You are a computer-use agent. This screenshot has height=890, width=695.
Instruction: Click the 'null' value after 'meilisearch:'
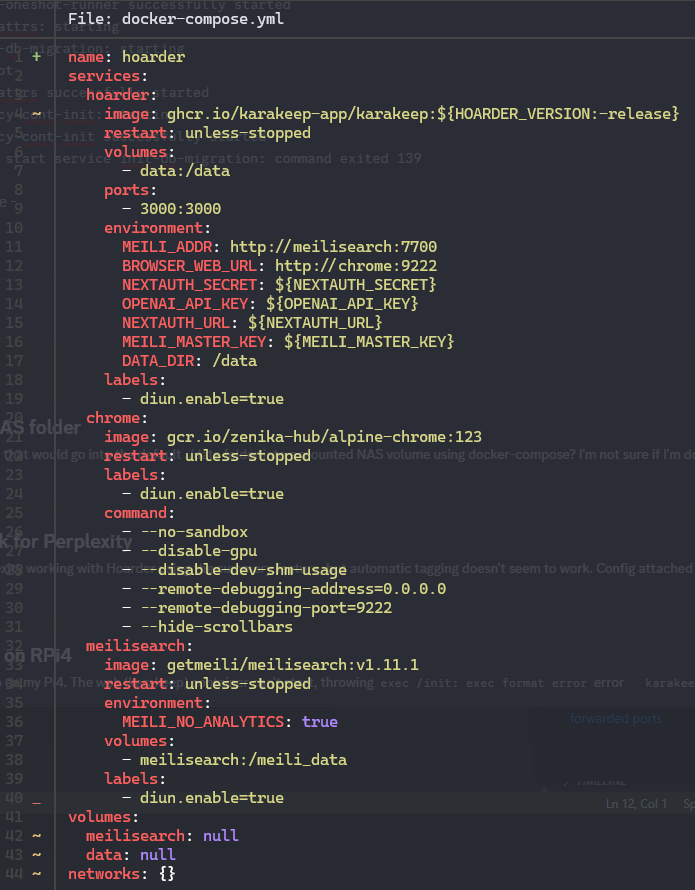[221, 836]
